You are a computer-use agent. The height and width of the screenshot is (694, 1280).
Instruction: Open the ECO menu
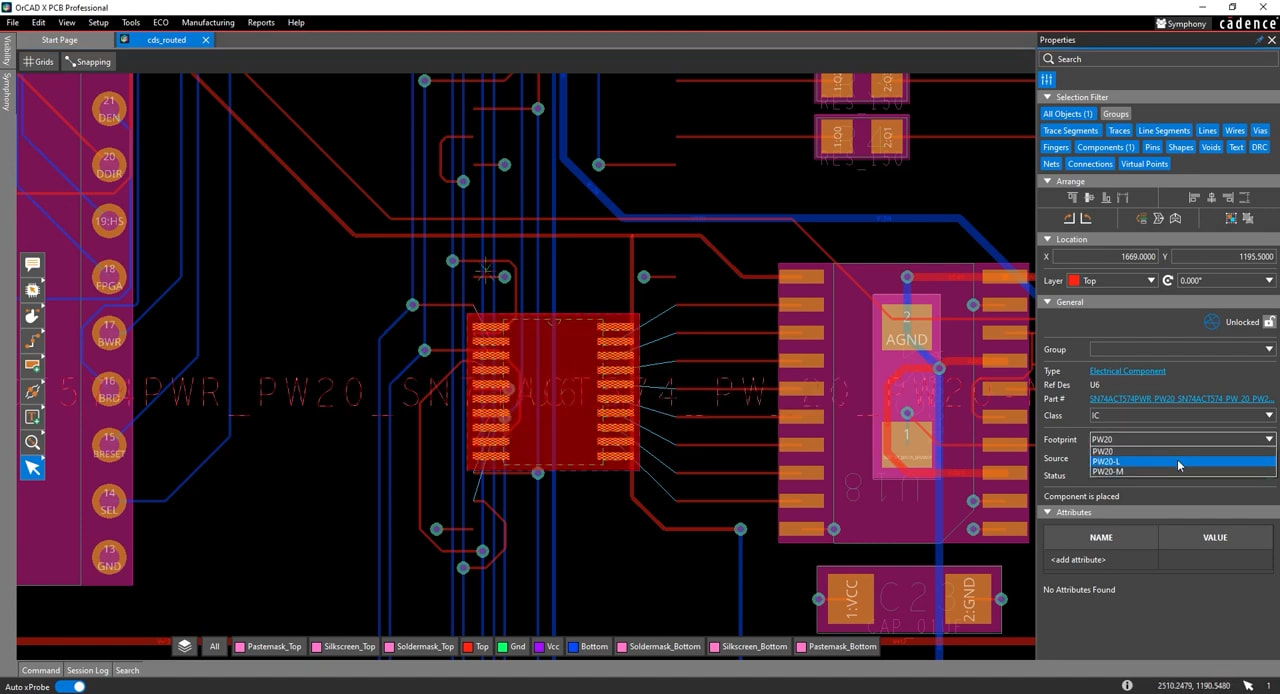point(160,22)
